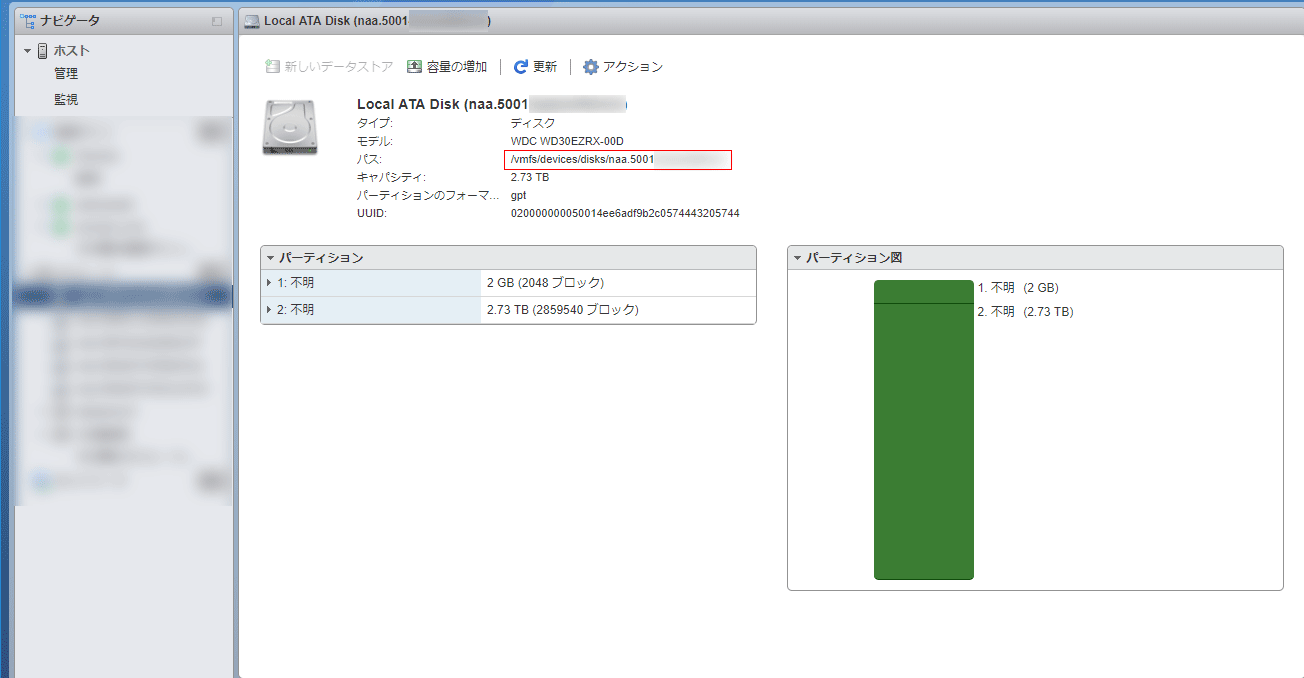This screenshot has width=1304, height=678.
Task: Expand partition row 1: 不明
Action: tap(270, 283)
